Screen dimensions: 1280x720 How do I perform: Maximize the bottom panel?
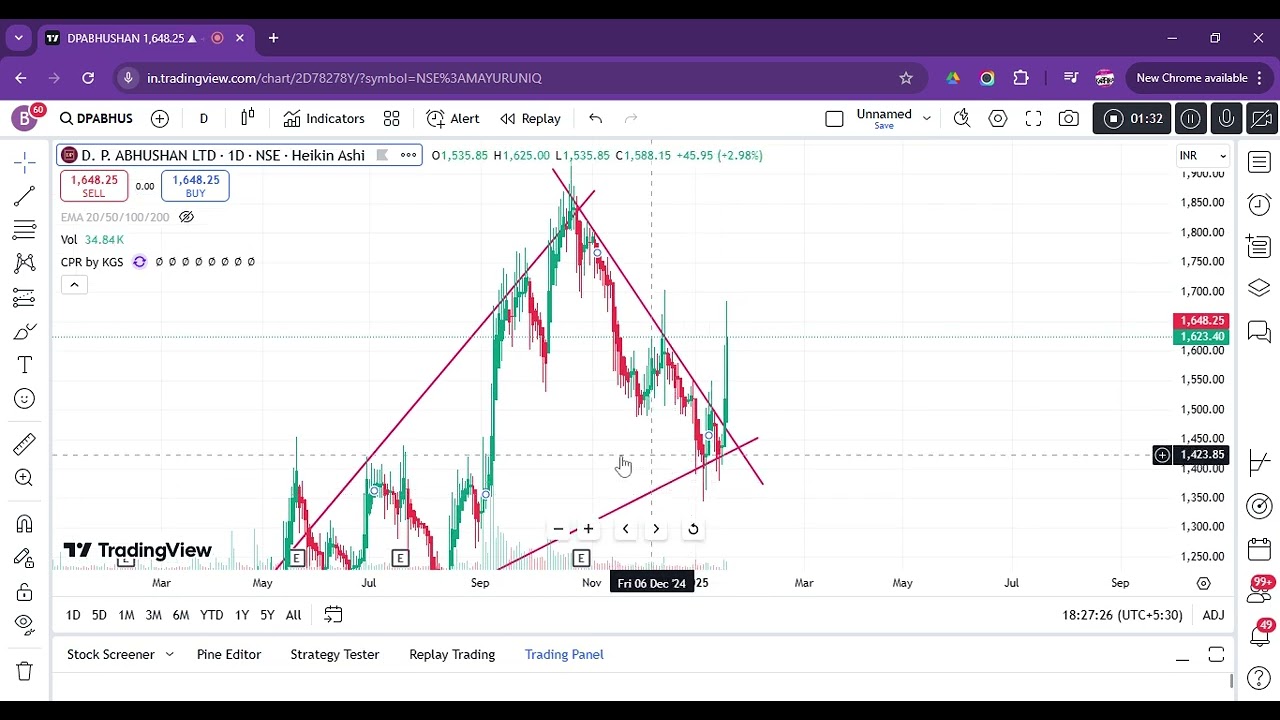click(1216, 655)
